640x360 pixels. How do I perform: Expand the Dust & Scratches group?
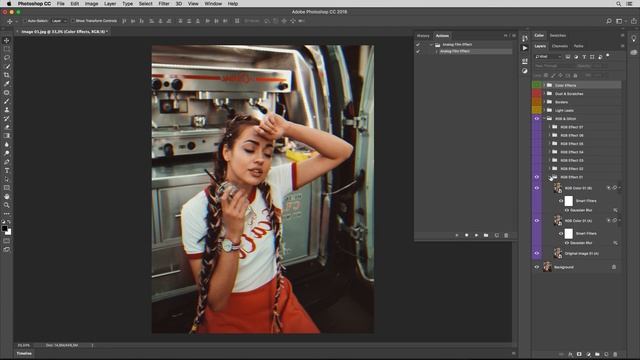(544, 93)
